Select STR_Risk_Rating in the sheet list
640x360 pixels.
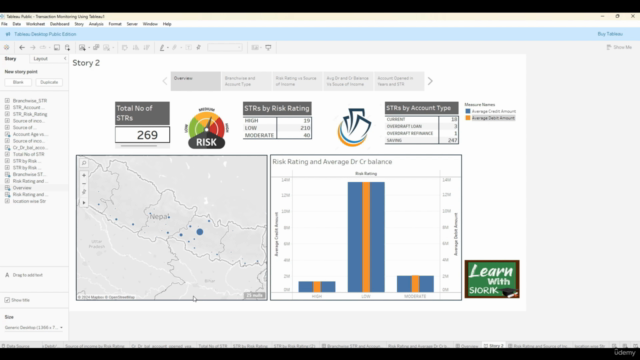[29, 114]
